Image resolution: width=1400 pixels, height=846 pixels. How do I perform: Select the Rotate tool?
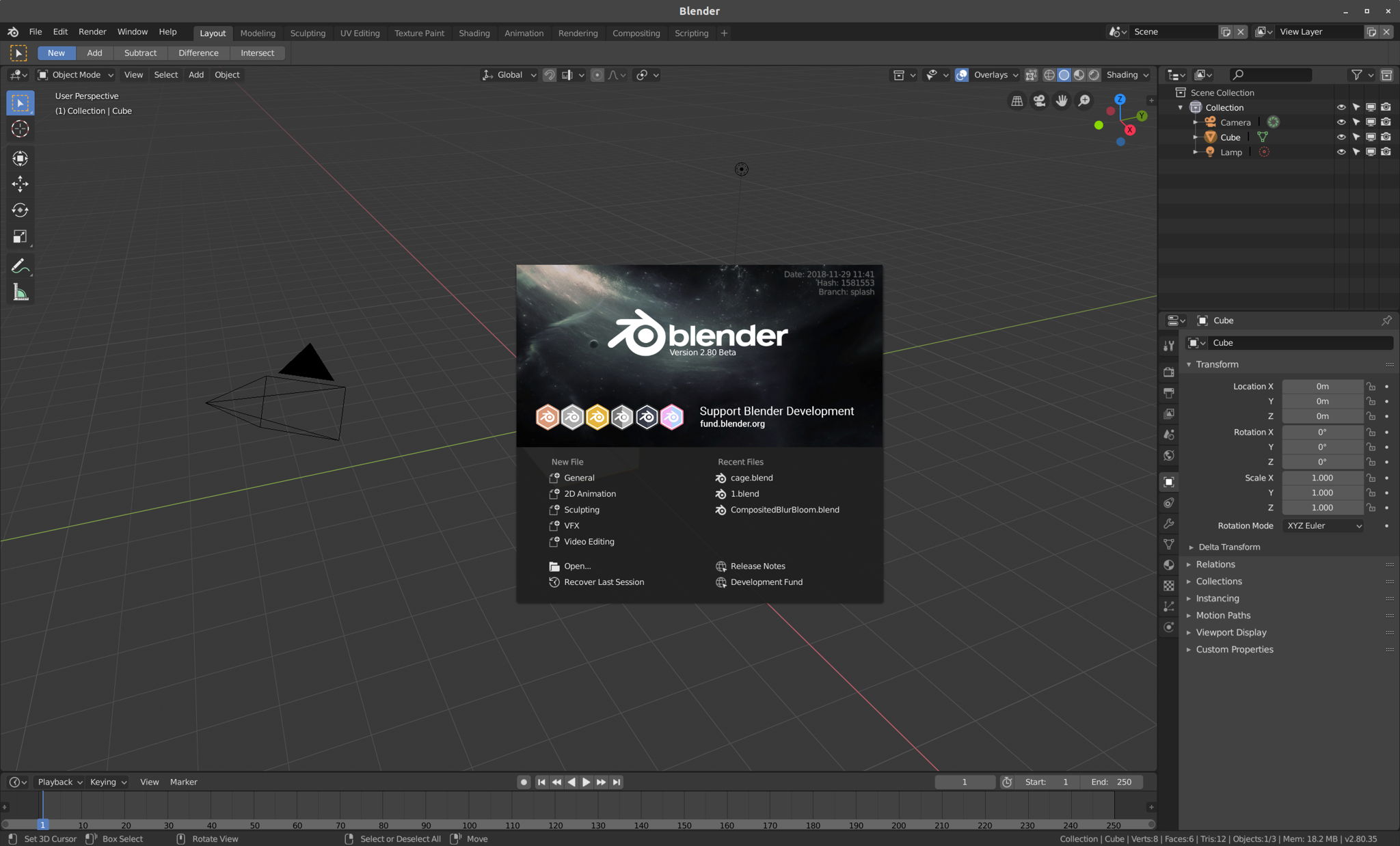click(x=21, y=210)
